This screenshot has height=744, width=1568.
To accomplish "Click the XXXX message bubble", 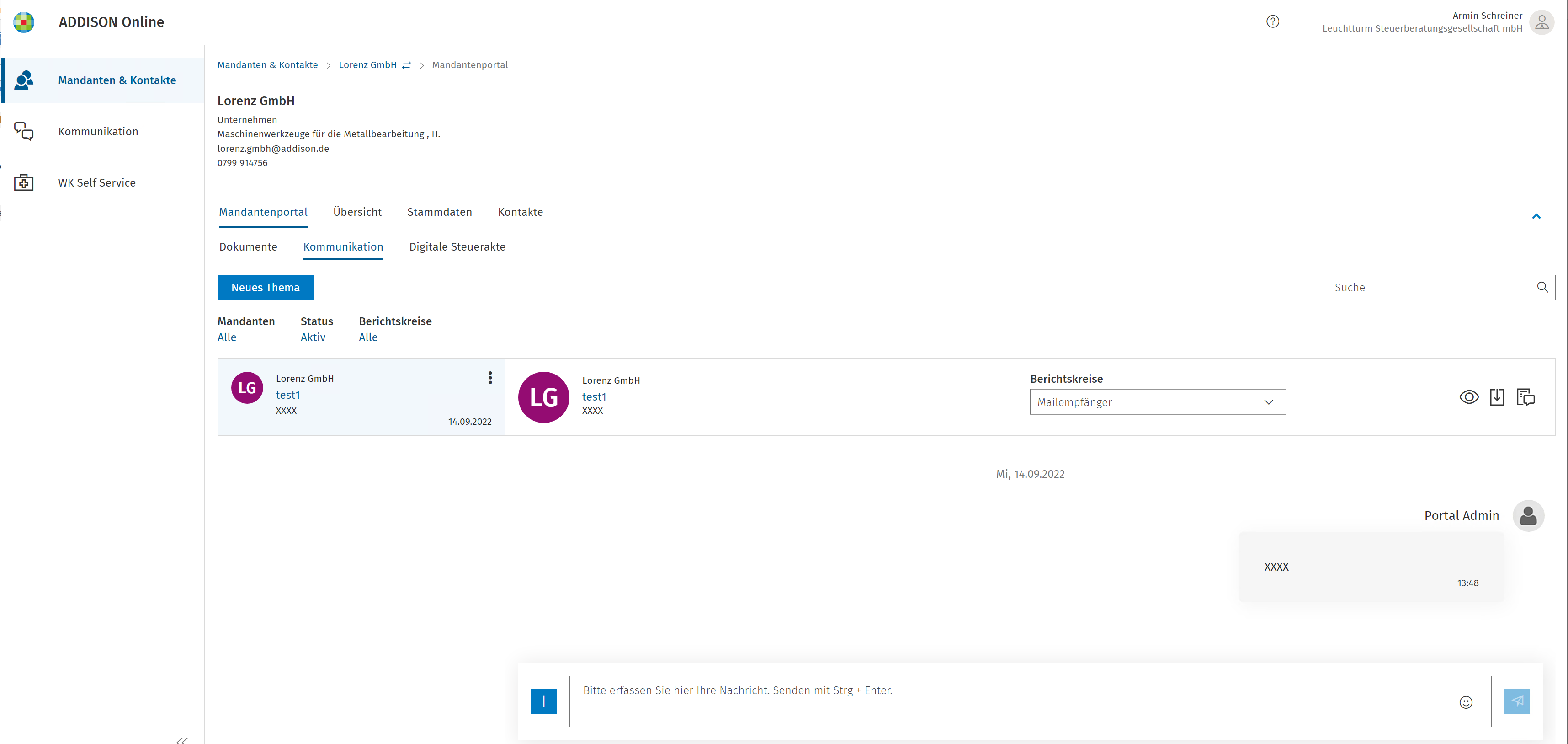I will [1371, 567].
